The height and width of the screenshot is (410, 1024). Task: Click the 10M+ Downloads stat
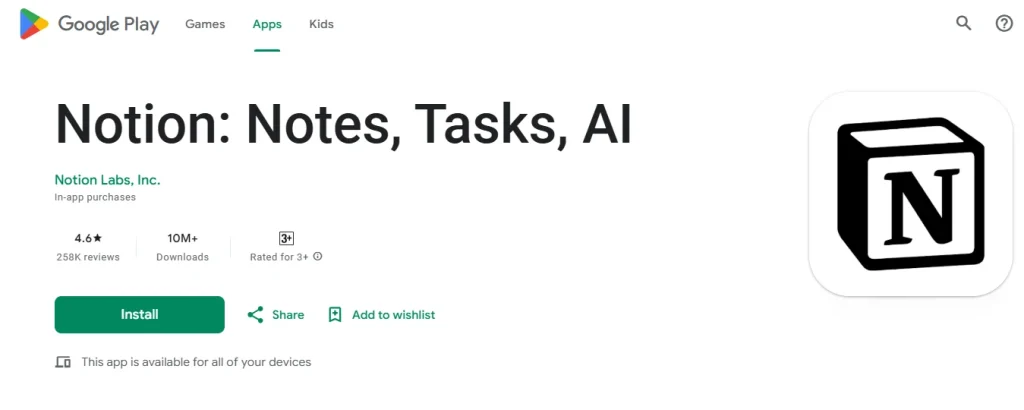pyautogui.click(x=183, y=247)
